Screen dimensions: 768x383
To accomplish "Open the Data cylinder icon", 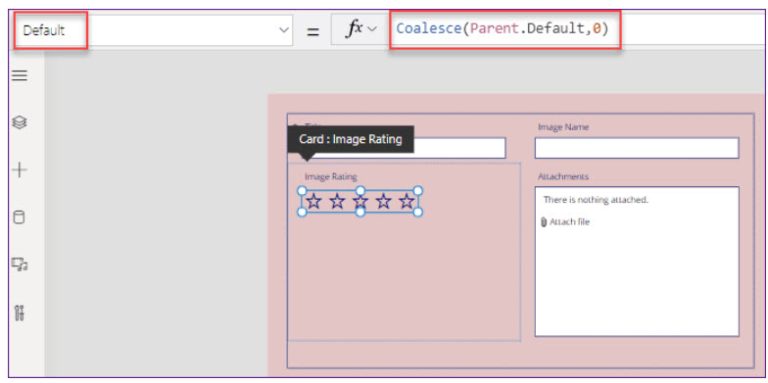I will coord(19,217).
